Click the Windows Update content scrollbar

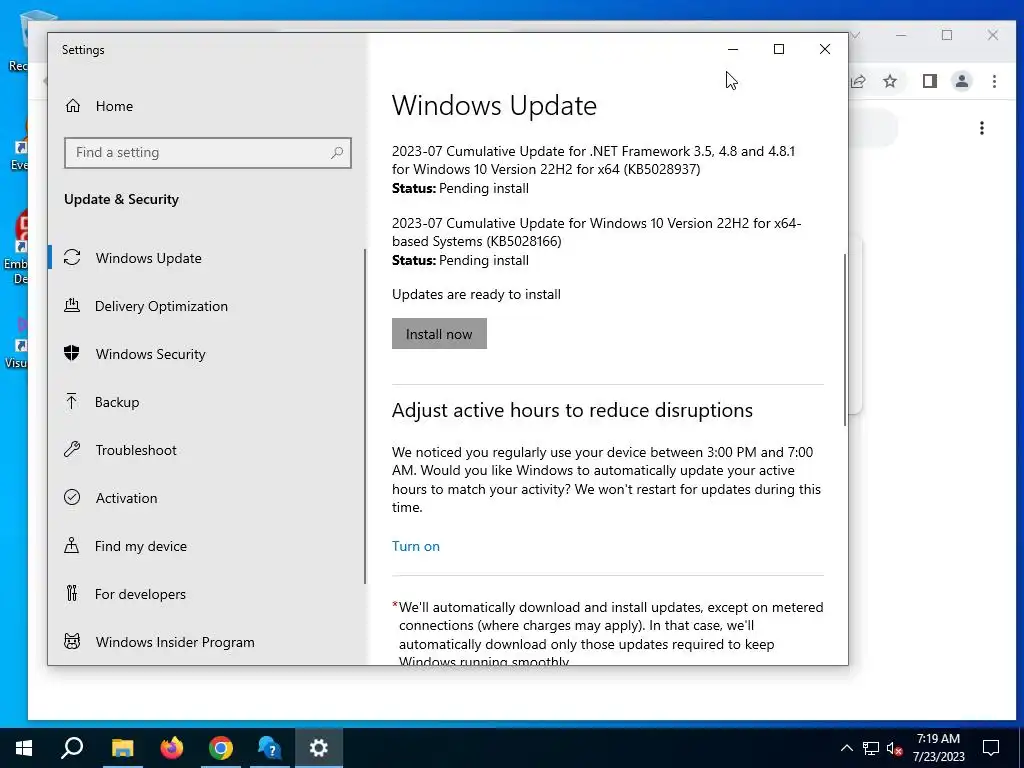coord(845,340)
